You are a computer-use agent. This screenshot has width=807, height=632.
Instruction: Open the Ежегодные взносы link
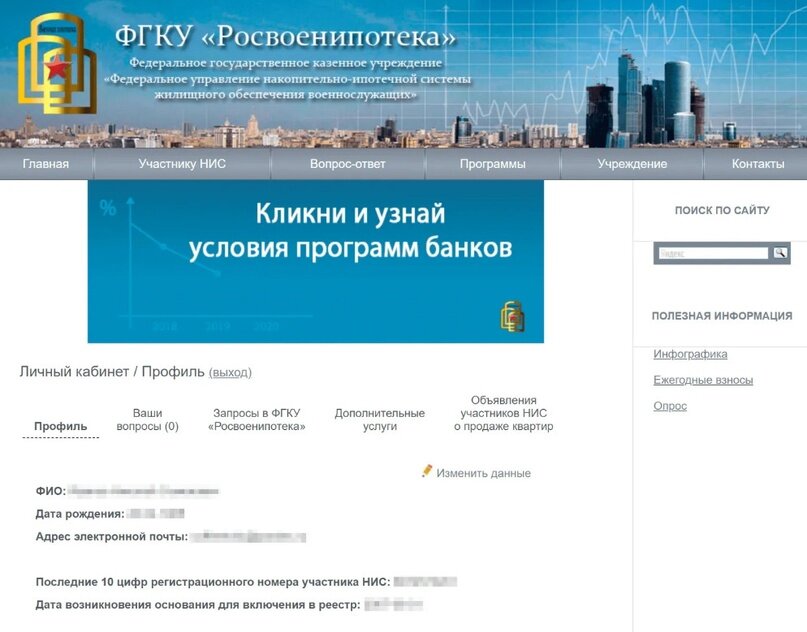click(703, 380)
